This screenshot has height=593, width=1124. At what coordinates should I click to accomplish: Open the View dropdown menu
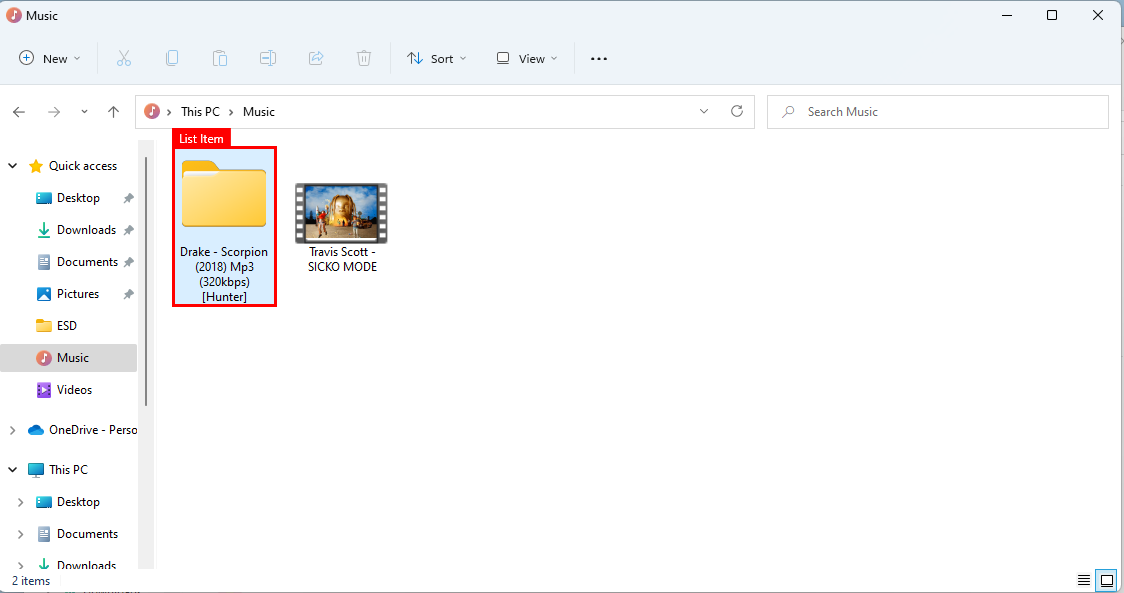tap(527, 59)
